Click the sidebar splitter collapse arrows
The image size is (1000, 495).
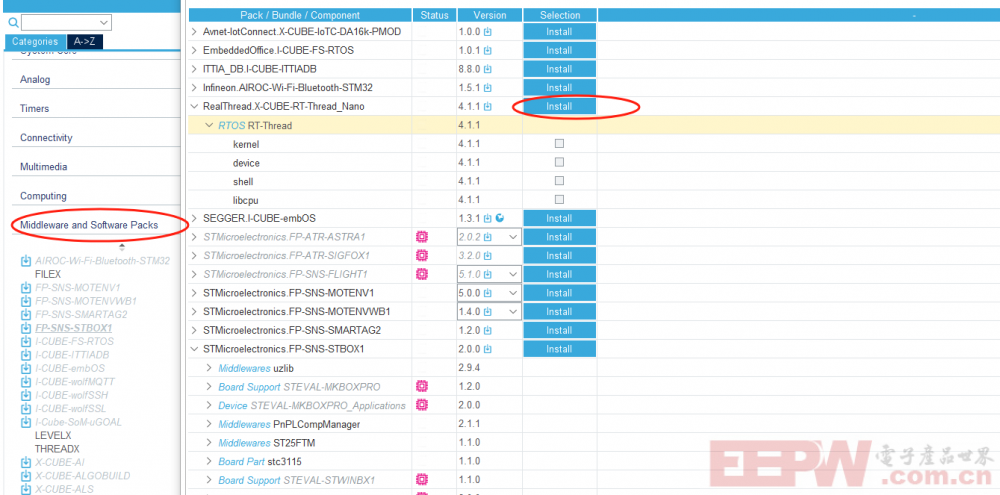122,246
